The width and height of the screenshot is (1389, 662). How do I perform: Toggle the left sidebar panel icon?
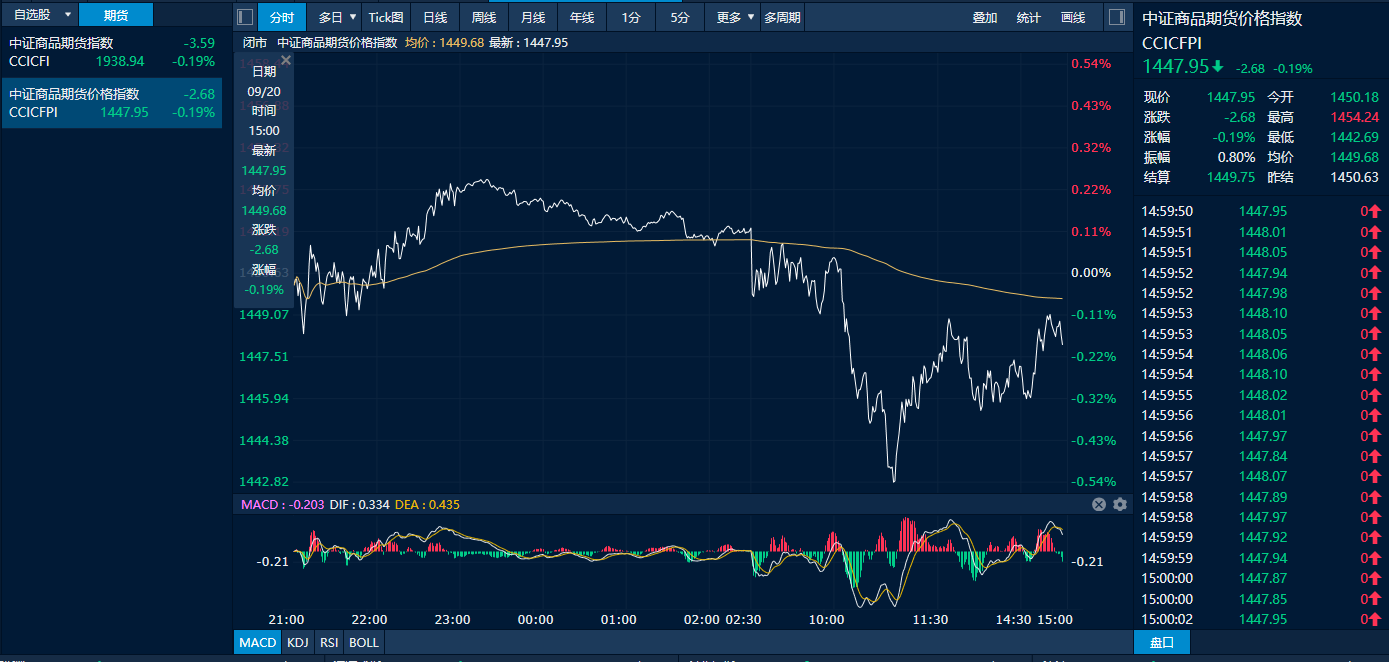pyautogui.click(x=245, y=17)
